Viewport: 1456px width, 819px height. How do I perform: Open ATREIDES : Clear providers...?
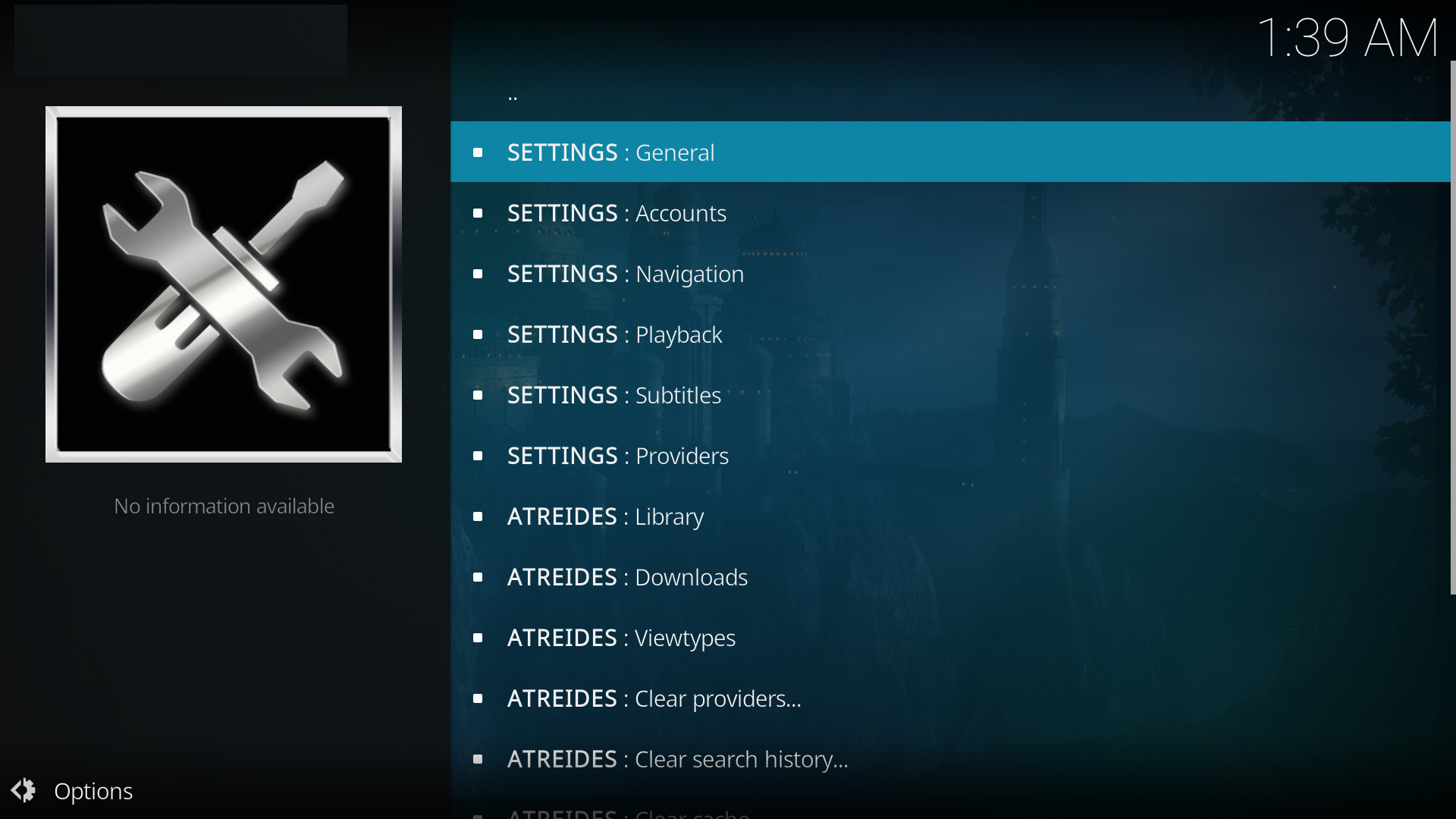950,698
